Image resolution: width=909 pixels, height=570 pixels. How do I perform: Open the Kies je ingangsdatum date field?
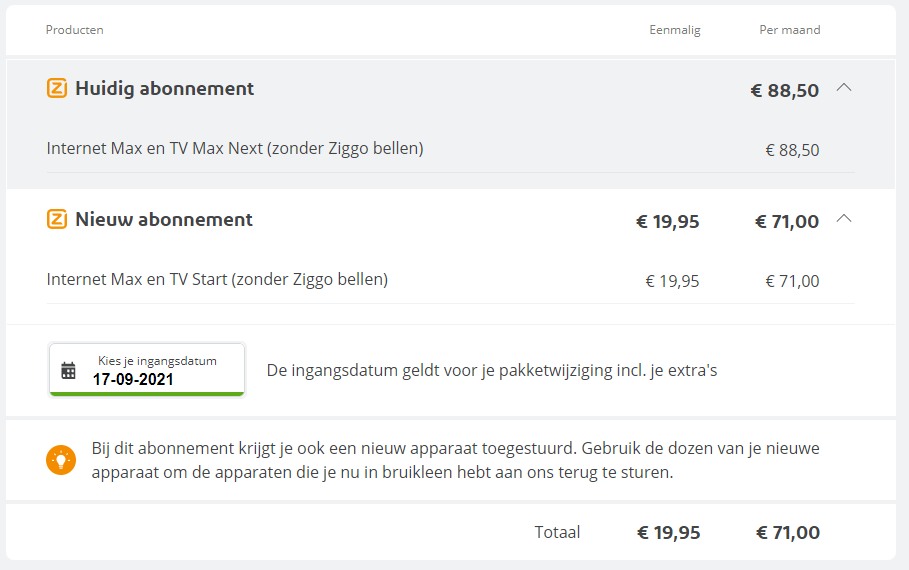click(x=147, y=370)
